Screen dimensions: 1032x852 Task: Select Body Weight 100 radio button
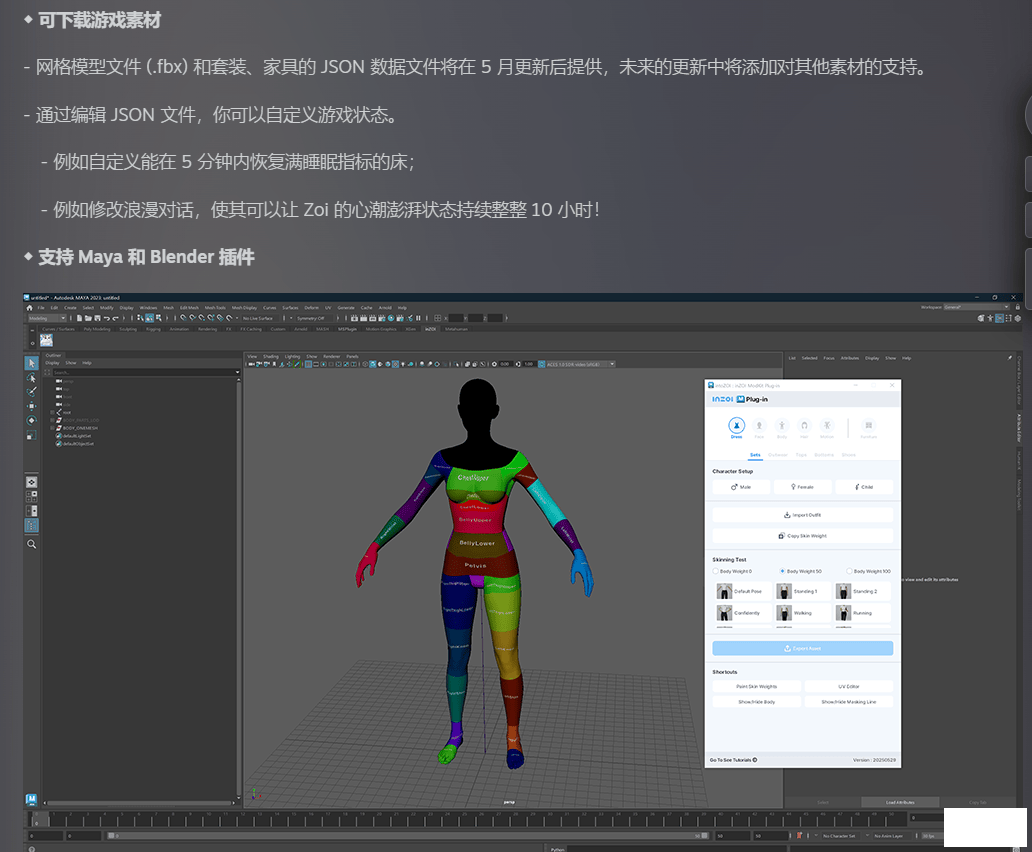click(x=849, y=571)
